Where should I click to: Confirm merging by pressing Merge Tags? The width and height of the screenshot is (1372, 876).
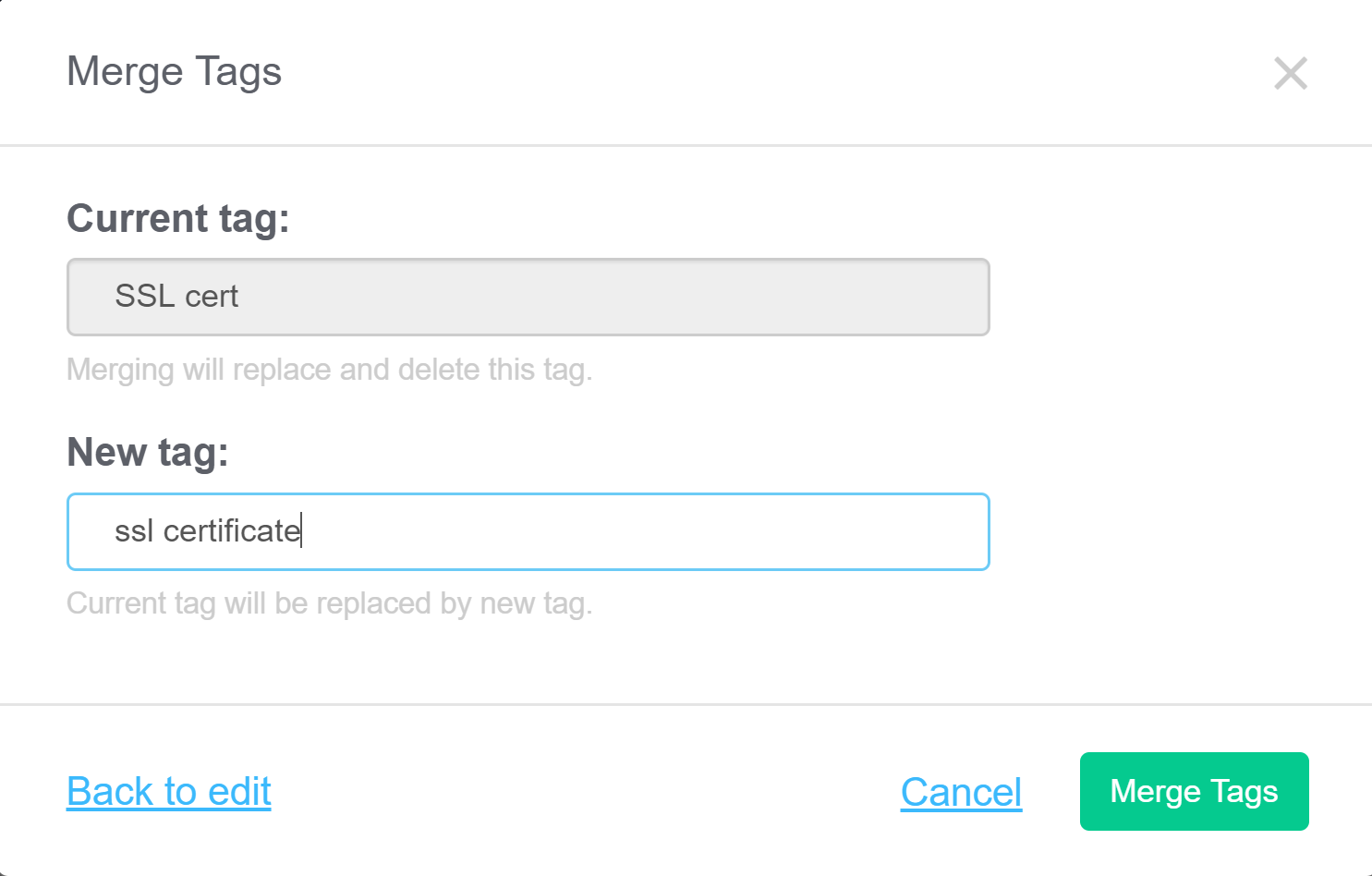(1194, 791)
